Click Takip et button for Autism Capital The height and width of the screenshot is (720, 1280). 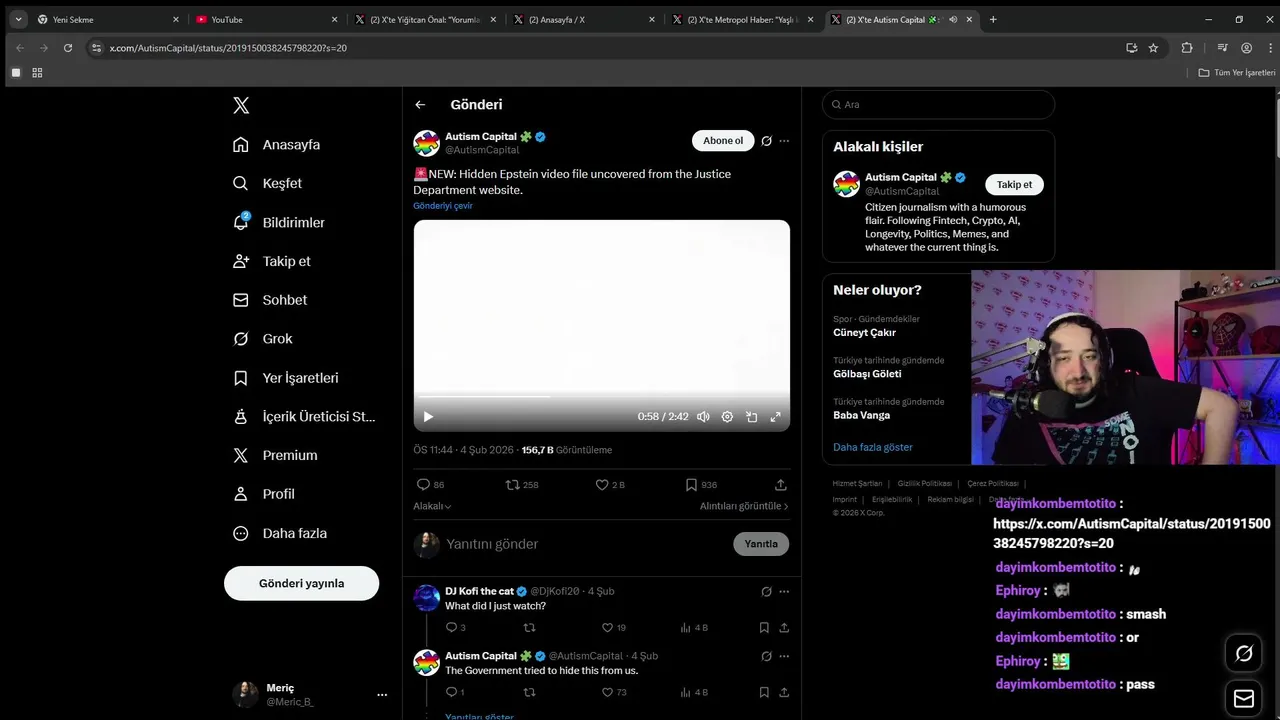click(x=1014, y=184)
